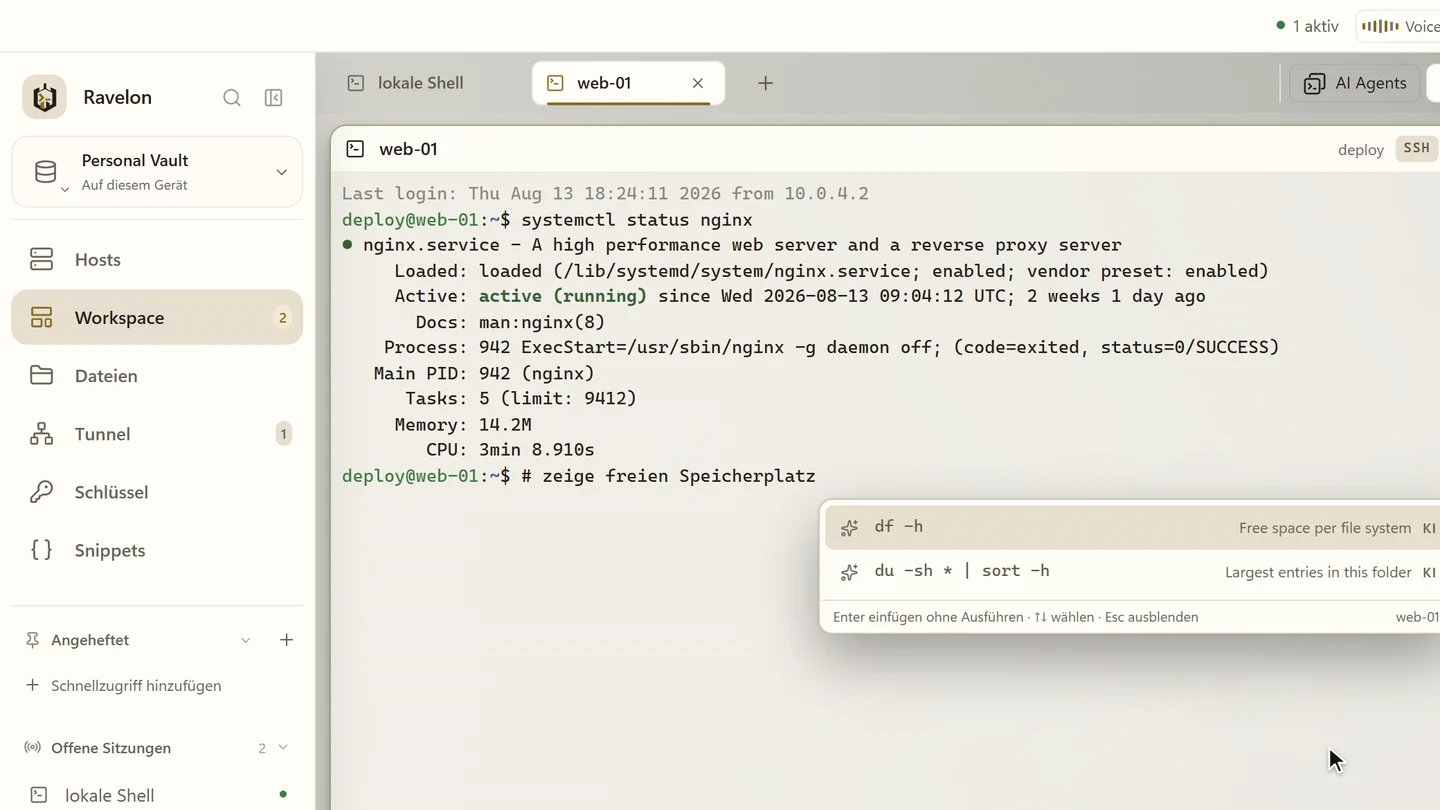Click the web-01 tab terminal icon
Viewport: 1440px width, 810px height.
pyautogui.click(x=555, y=83)
